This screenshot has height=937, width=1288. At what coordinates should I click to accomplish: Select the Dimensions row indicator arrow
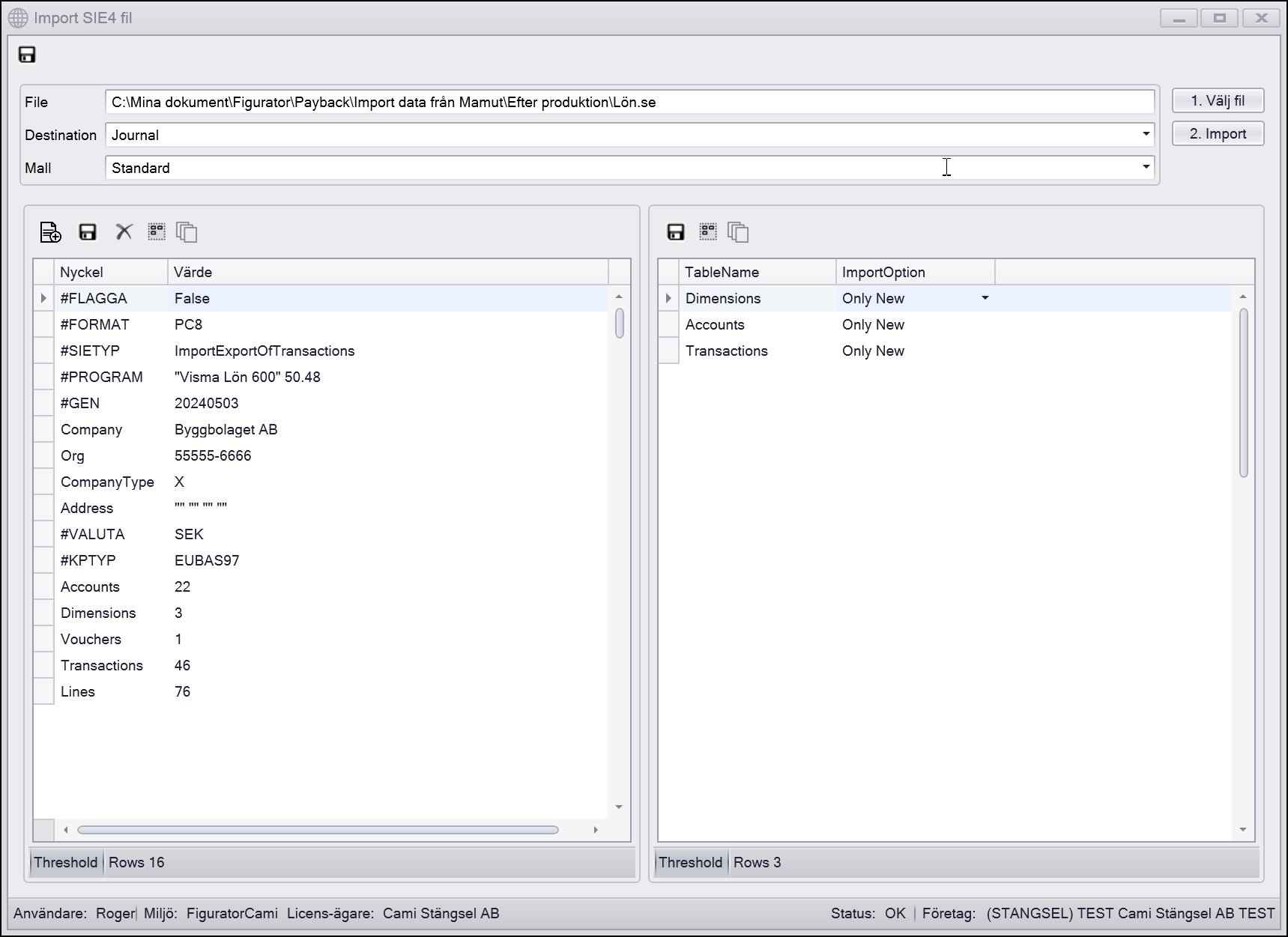pos(668,298)
